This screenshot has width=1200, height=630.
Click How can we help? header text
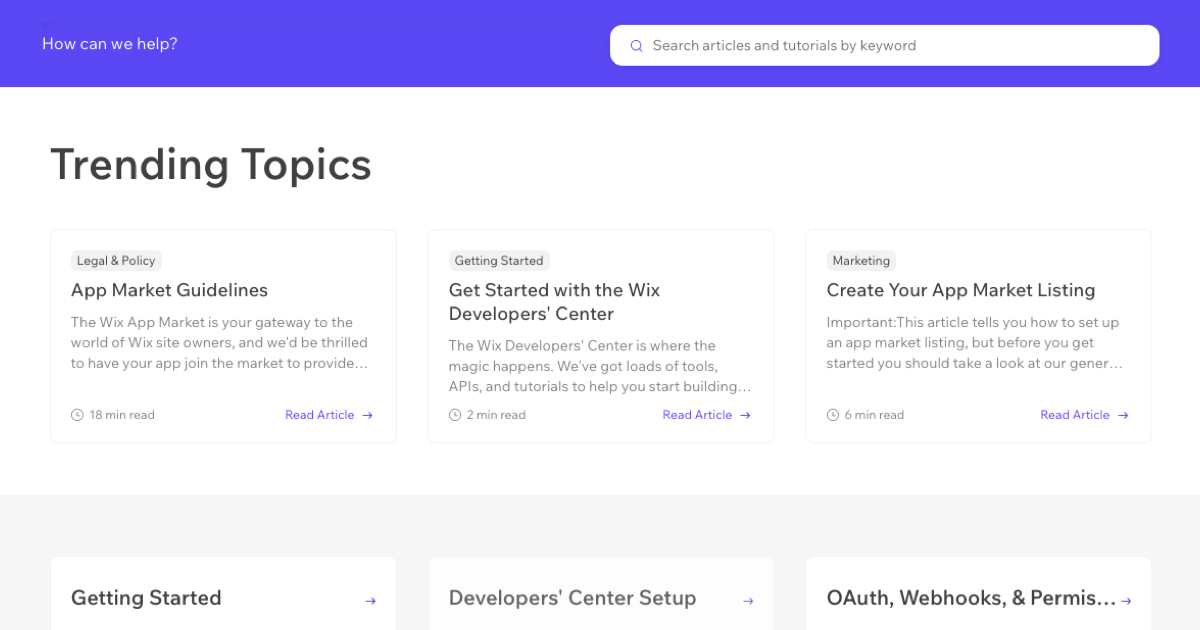pyautogui.click(x=109, y=44)
